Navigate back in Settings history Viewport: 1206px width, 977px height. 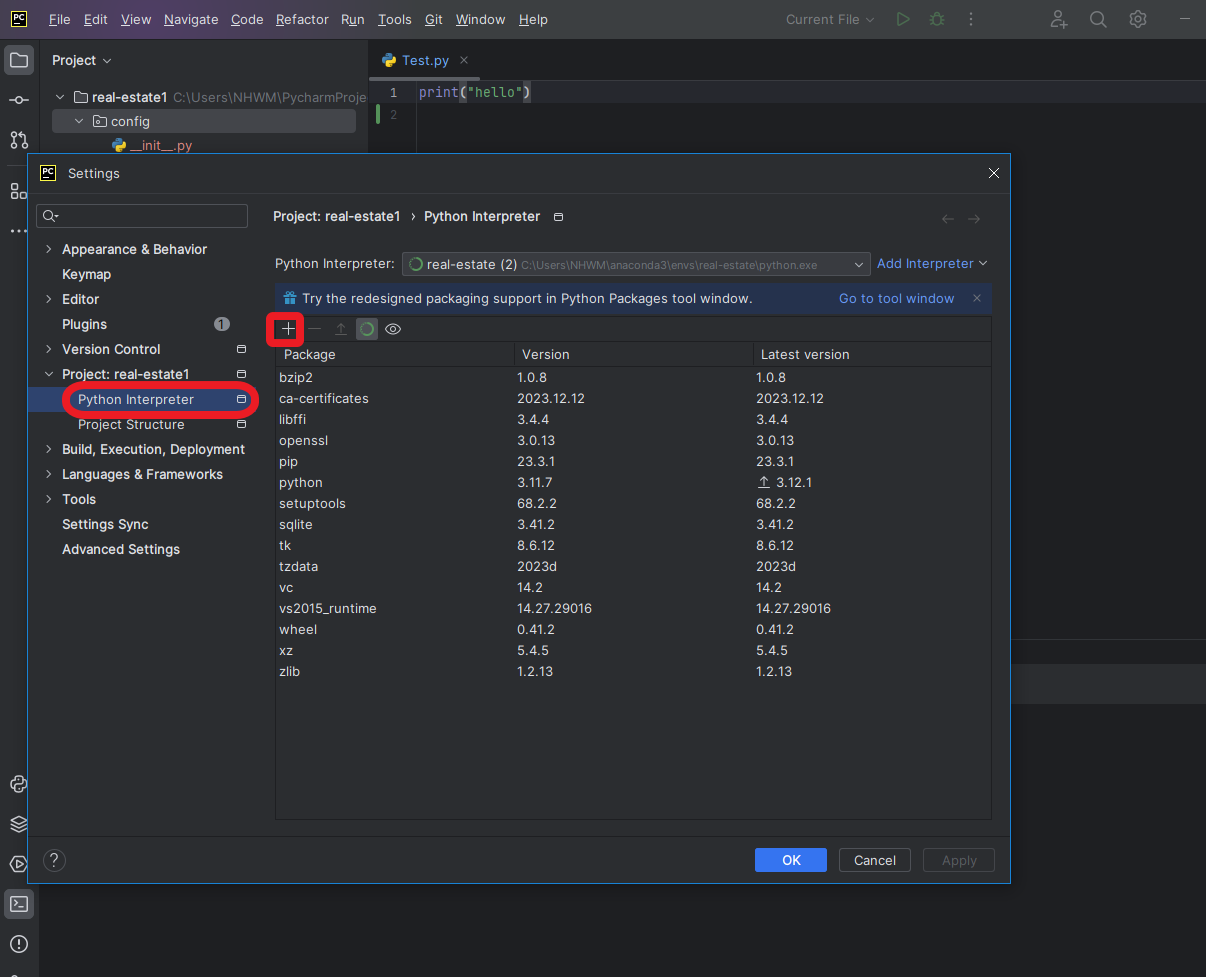pyautogui.click(x=948, y=219)
